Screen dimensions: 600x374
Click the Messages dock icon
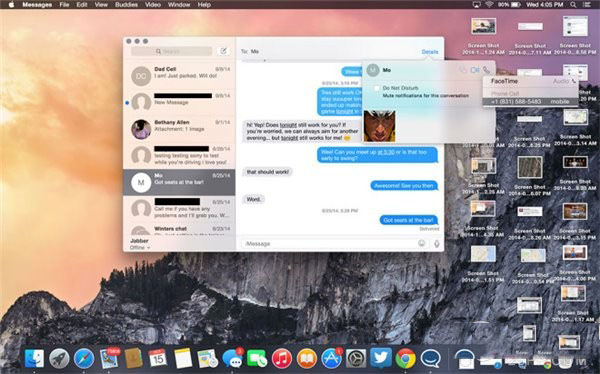click(232, 358)
